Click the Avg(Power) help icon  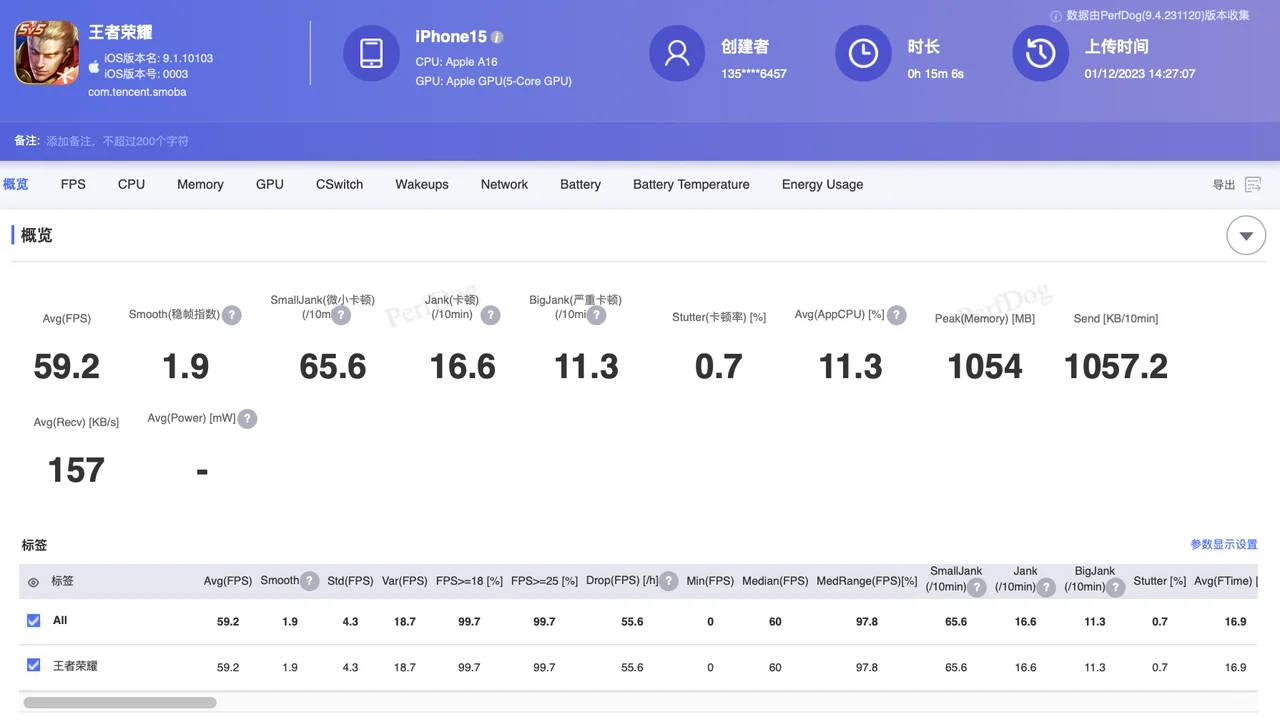[x=247, y=419]
